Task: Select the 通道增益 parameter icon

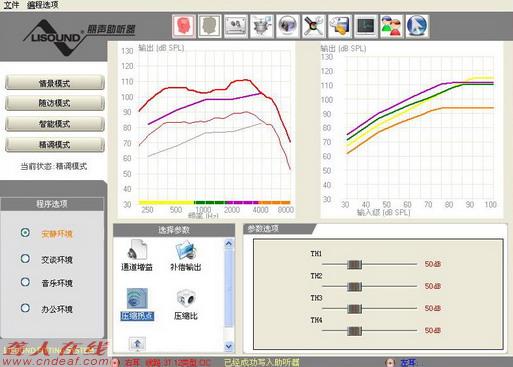Action: tap(137, 255)
